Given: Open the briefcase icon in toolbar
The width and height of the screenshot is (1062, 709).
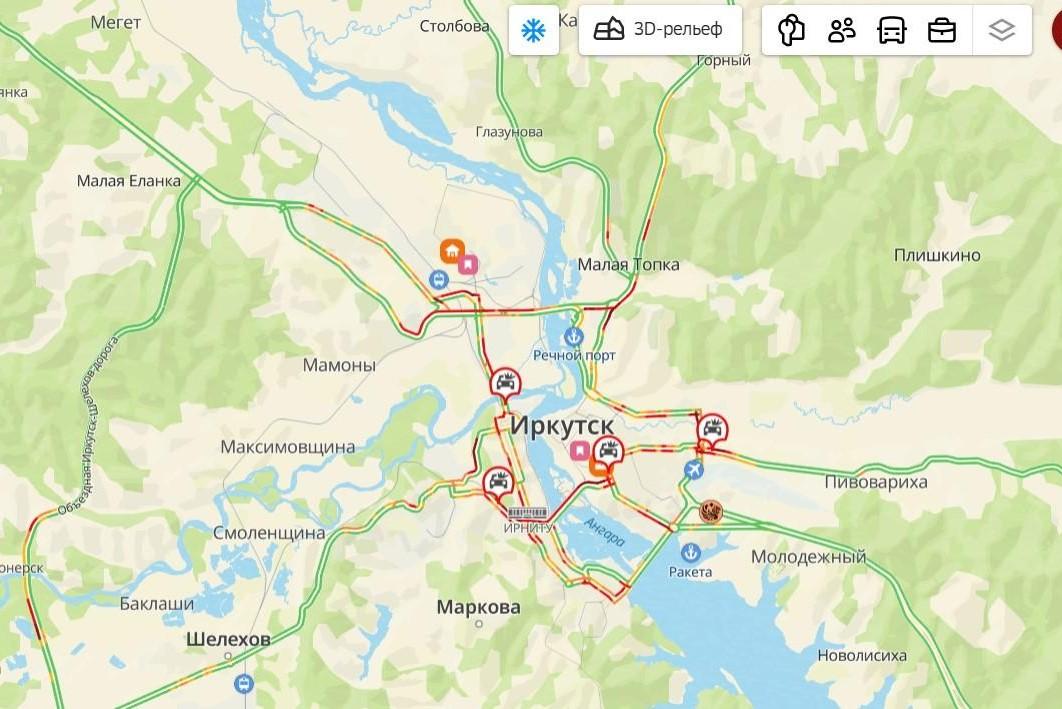Looking at the screenshot, I should [x=942, y=30].
